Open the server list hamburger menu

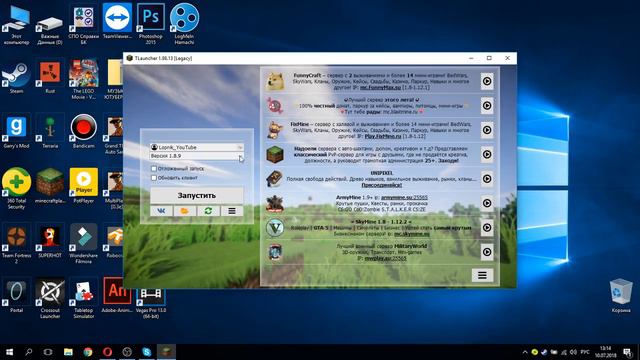click(482, 276)
